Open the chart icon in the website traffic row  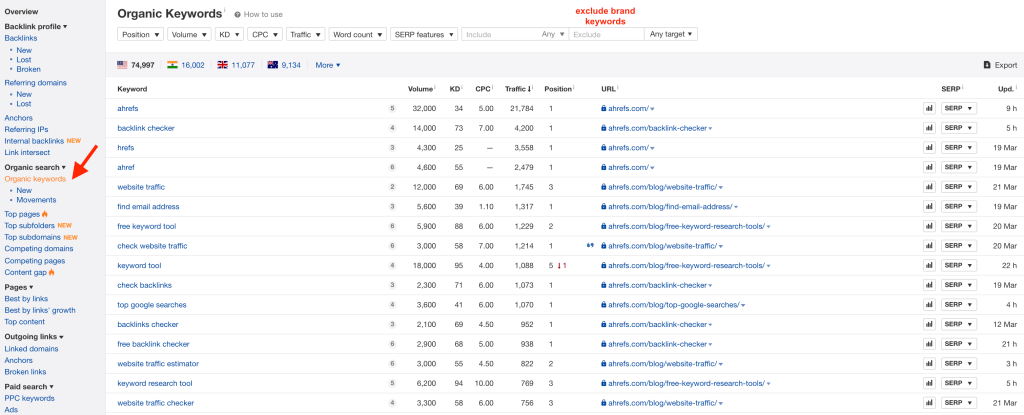tap(929, 187)
